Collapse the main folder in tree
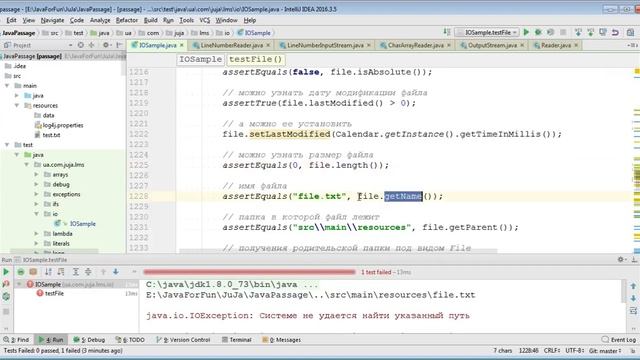This screenshot has height=360, width=640. point(7,86)
